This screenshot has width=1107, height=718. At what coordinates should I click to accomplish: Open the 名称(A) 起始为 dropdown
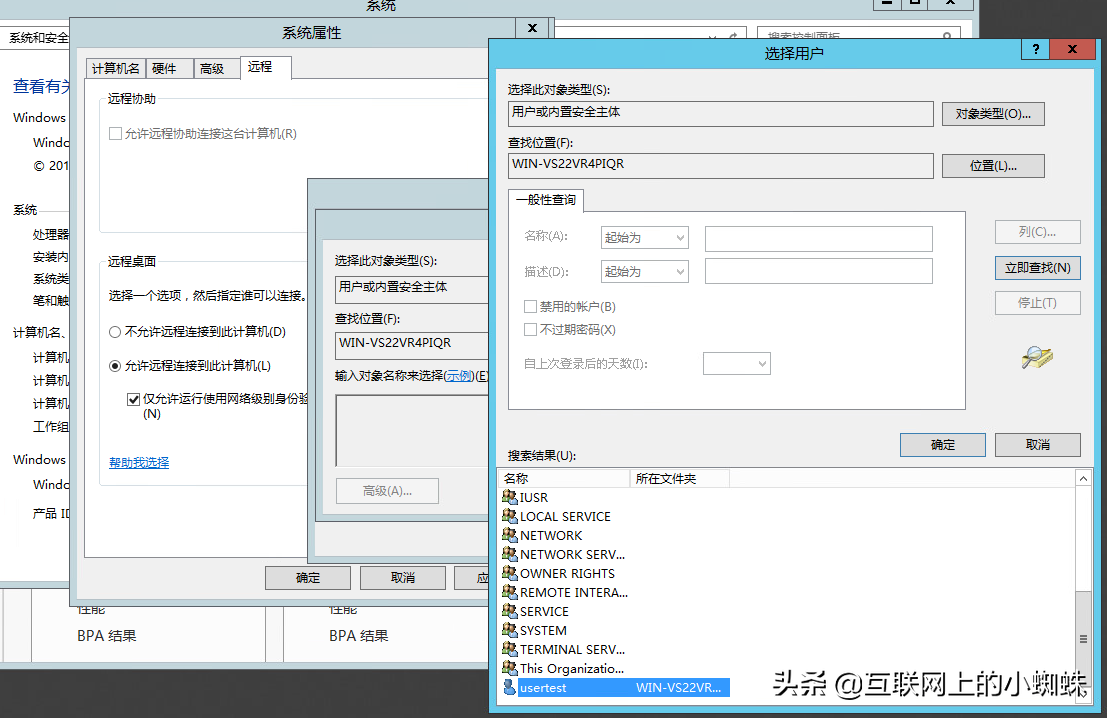pos(645,238)
